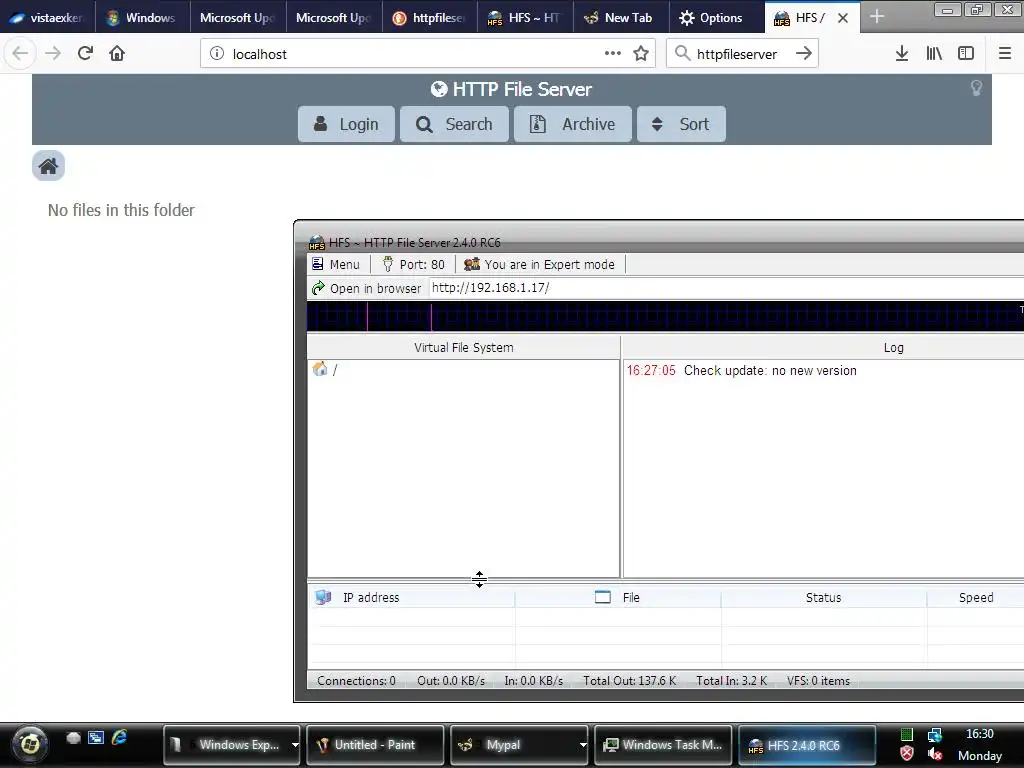Switch to the vistaexker tab
Image resolution: width=1024 pixels, height=768 pixels.
click(47, 18)
